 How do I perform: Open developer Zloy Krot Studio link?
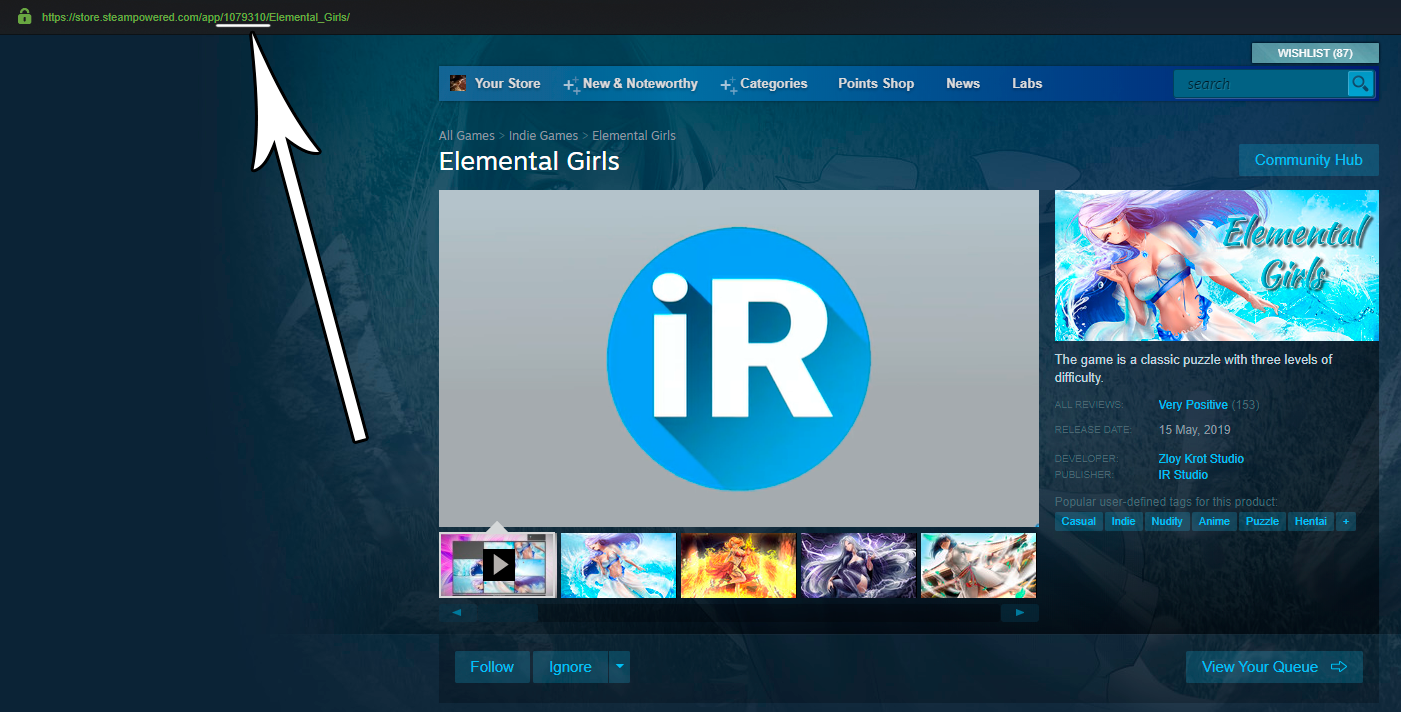coord(1201,459)
